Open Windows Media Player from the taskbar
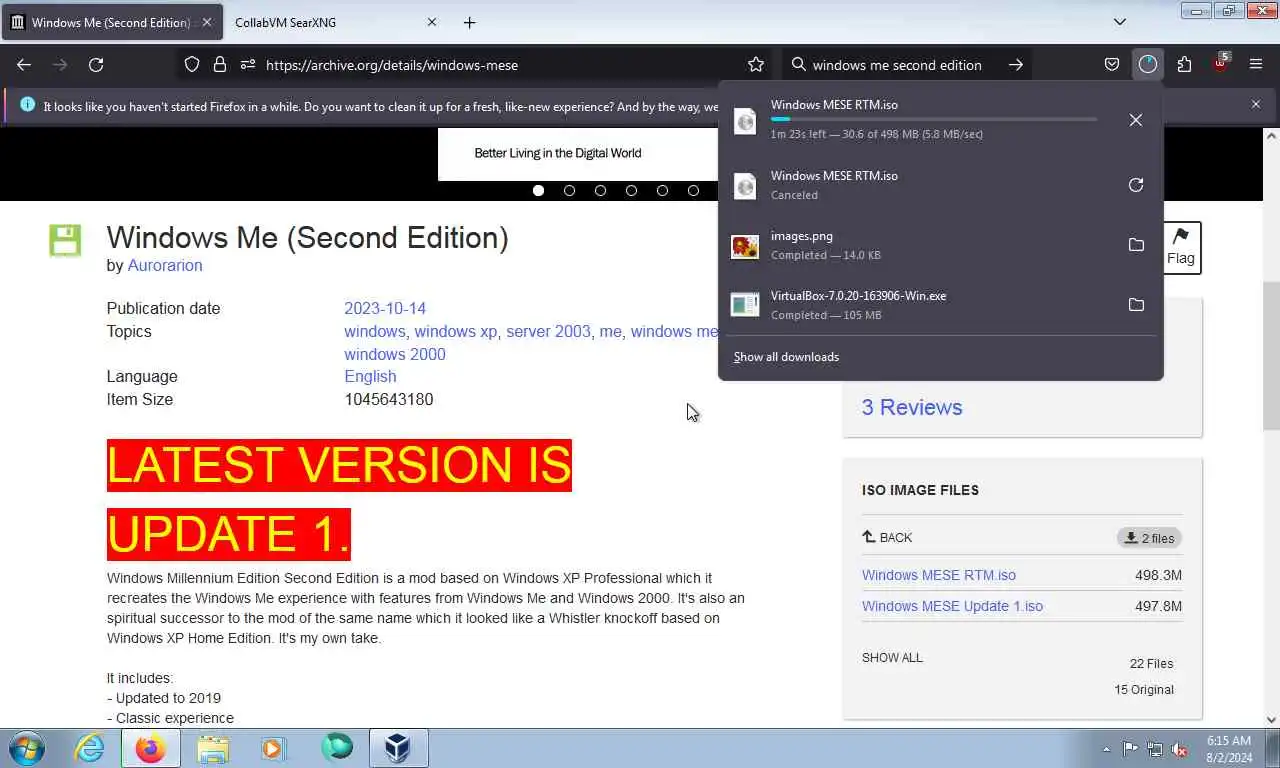 point(273,748)
